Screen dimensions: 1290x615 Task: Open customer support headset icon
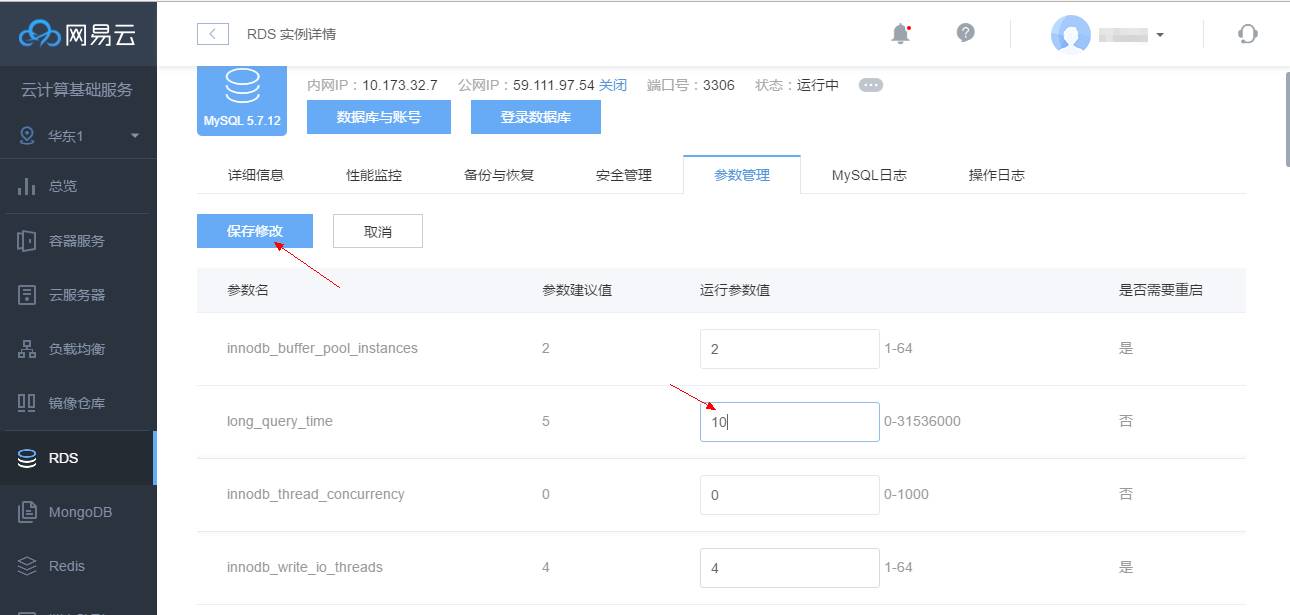pyautogui.click(x=1246, y=33)
